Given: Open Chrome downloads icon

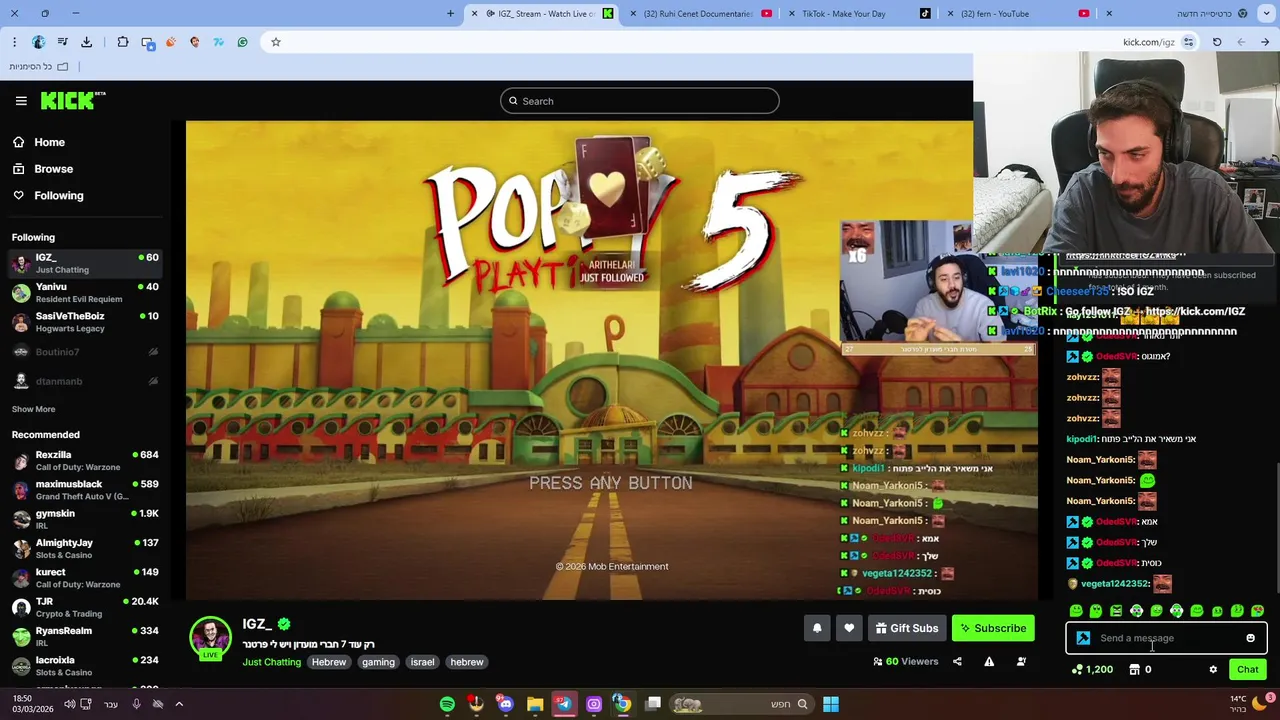Looking at the screenshot, I should 86,42.
